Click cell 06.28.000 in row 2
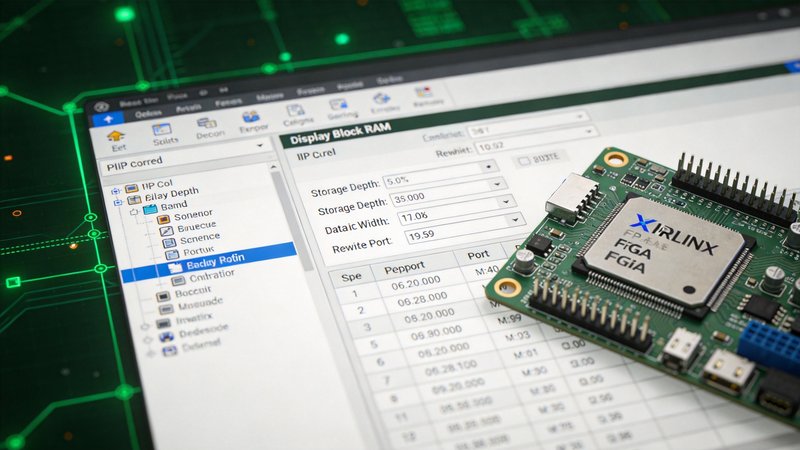This screenshot has width=800, height=450. (422, 299)
